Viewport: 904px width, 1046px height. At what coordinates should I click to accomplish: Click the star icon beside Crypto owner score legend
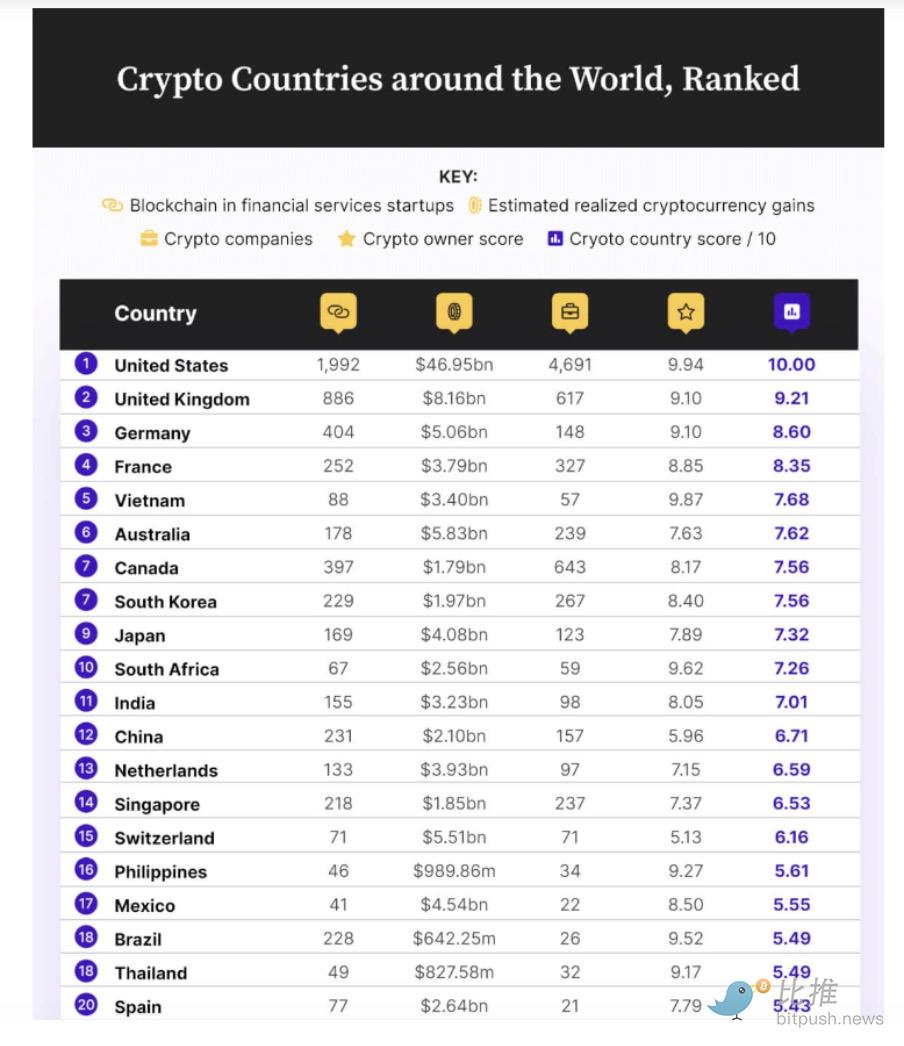click(x=346, y=238)
